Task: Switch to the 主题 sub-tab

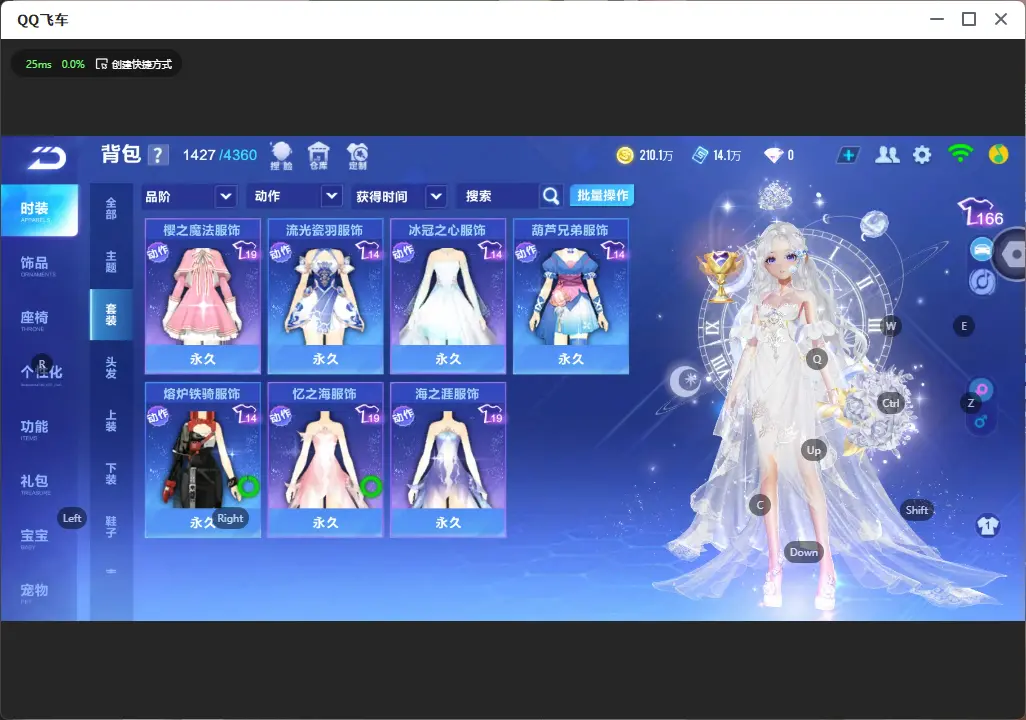Action: tap(111, 262)
